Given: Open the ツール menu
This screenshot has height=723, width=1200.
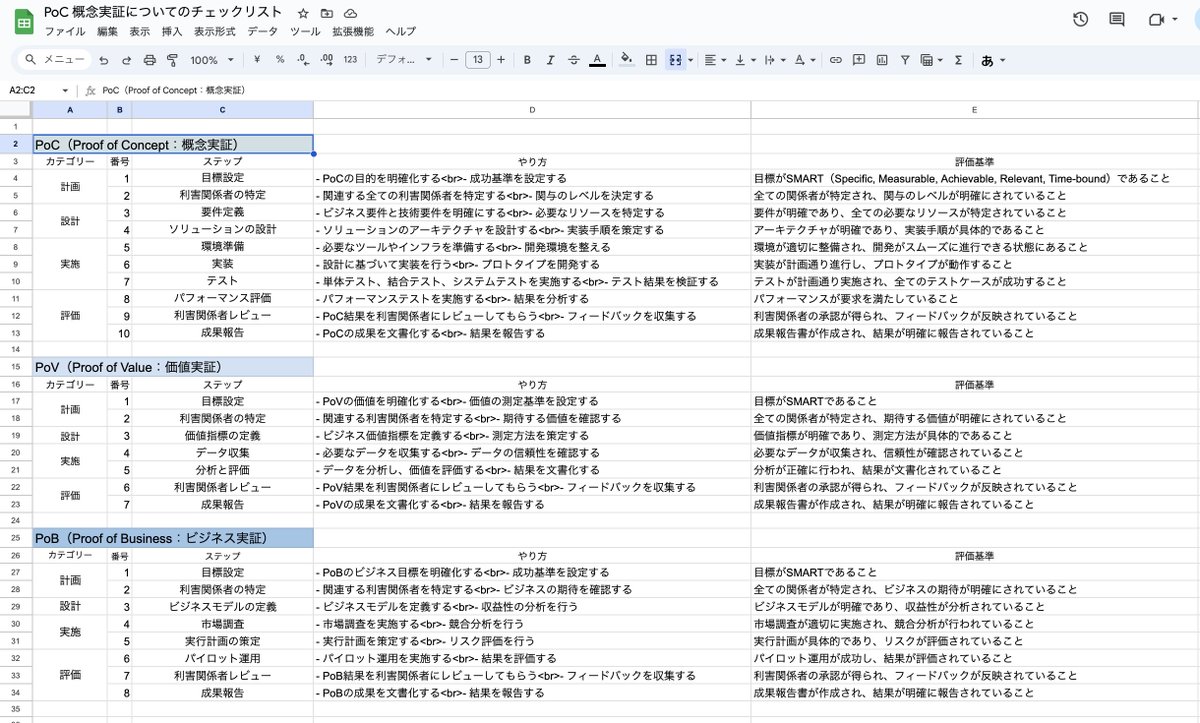Looking at the screenshot, I should coord(305,32).
